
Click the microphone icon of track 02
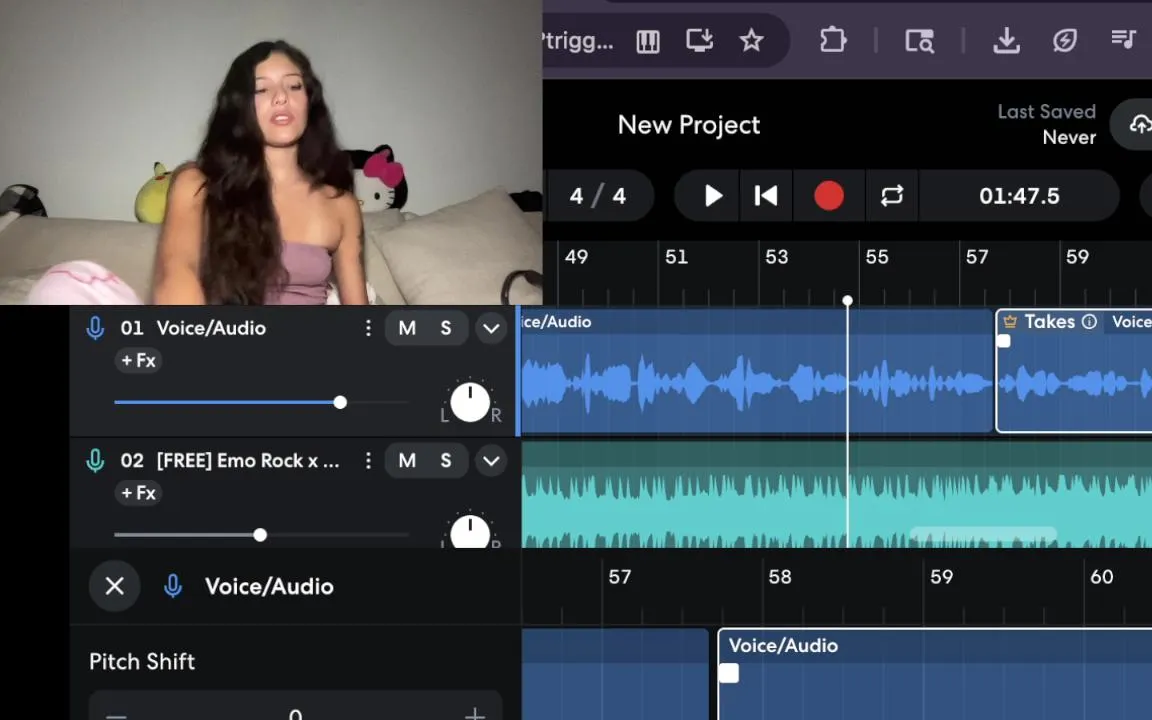pyautogui.click(x=95, y=461)
